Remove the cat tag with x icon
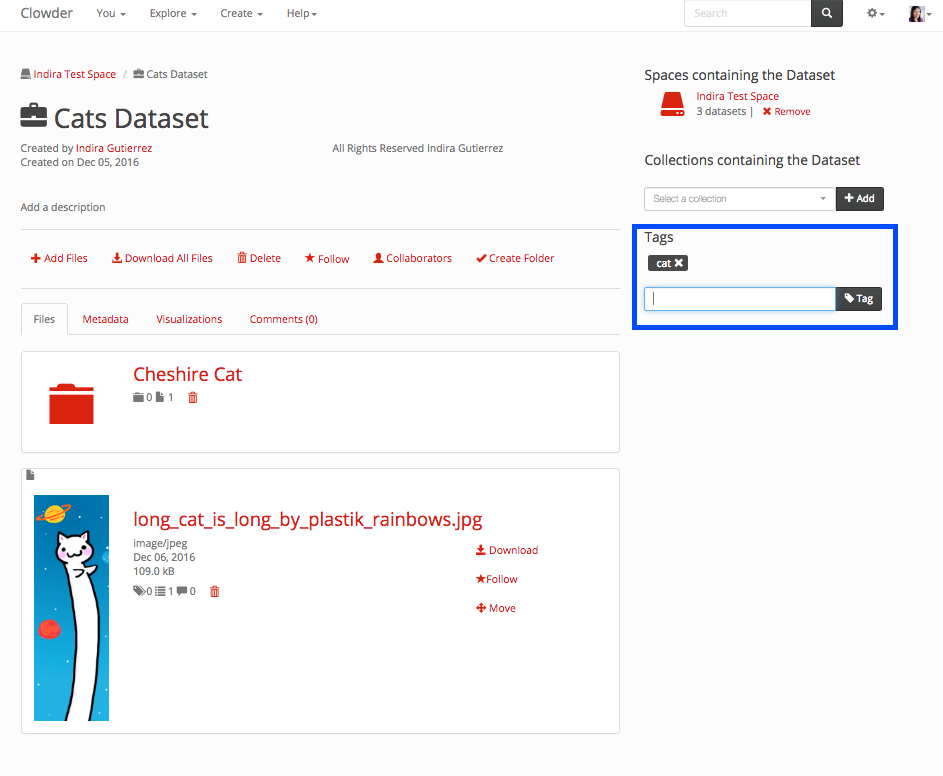The width and height of the screenshot is (943, 776). pyautogui.click(x=679, y=264)
